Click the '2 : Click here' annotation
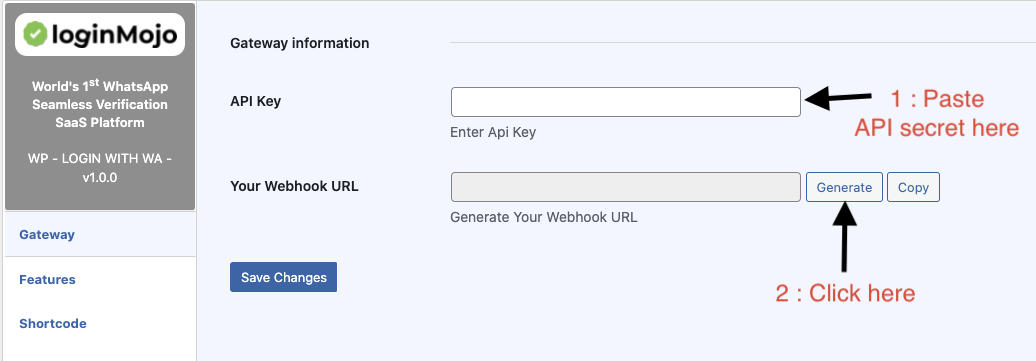Viewport: 1036px width, 361px height. click(x=846, y=293)
